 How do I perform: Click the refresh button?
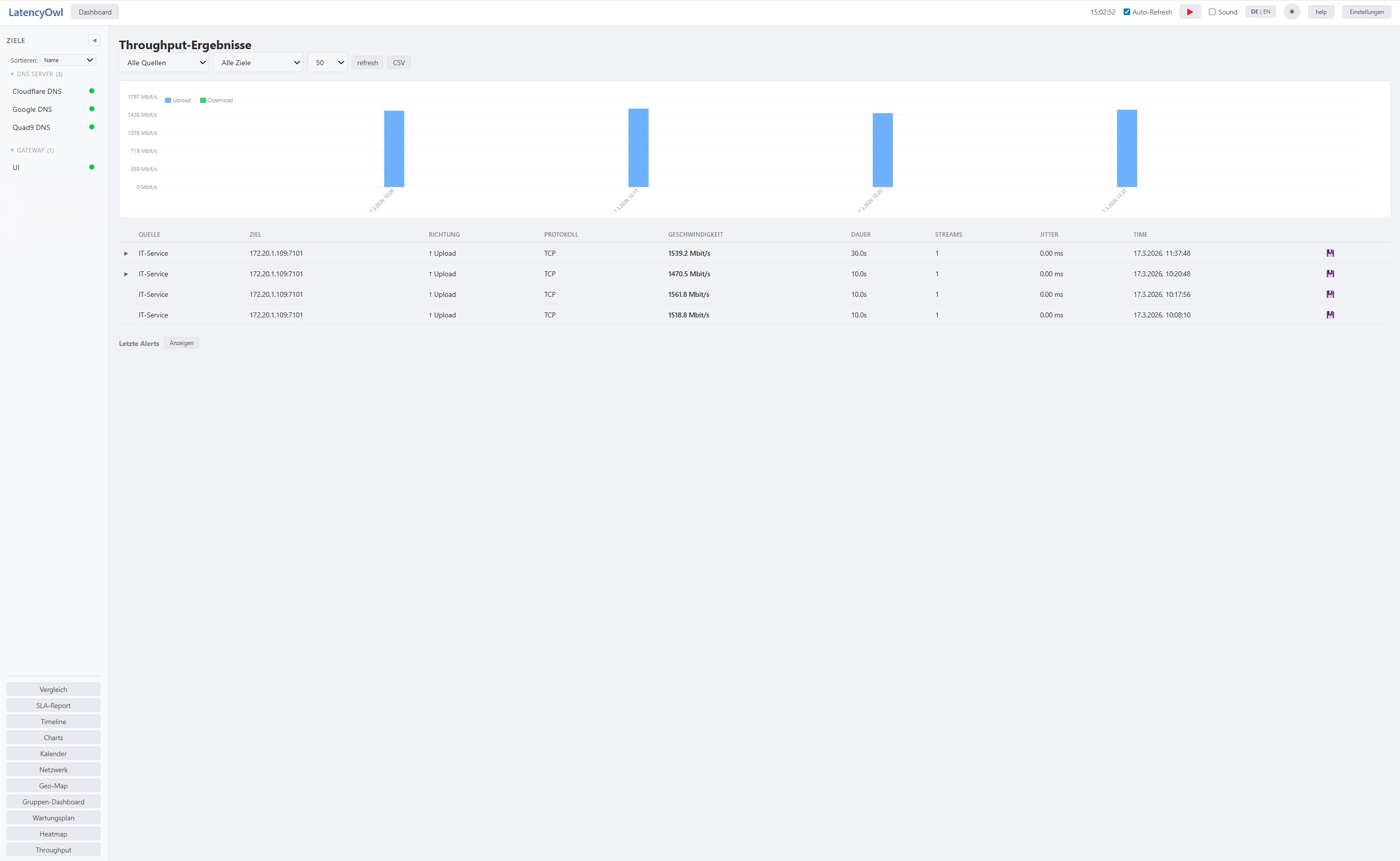pyautogui.click(x=367, y=63)
